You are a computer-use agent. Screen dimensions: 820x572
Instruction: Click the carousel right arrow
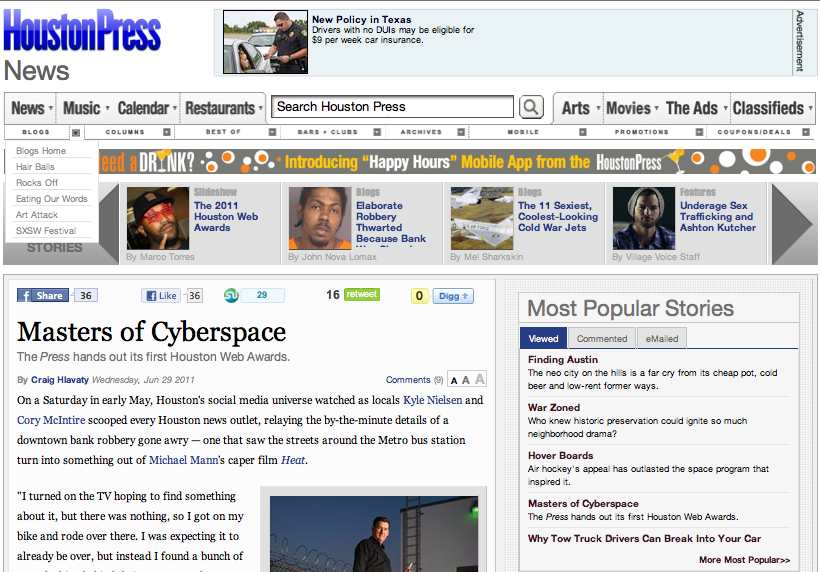[x=792, y=224]
